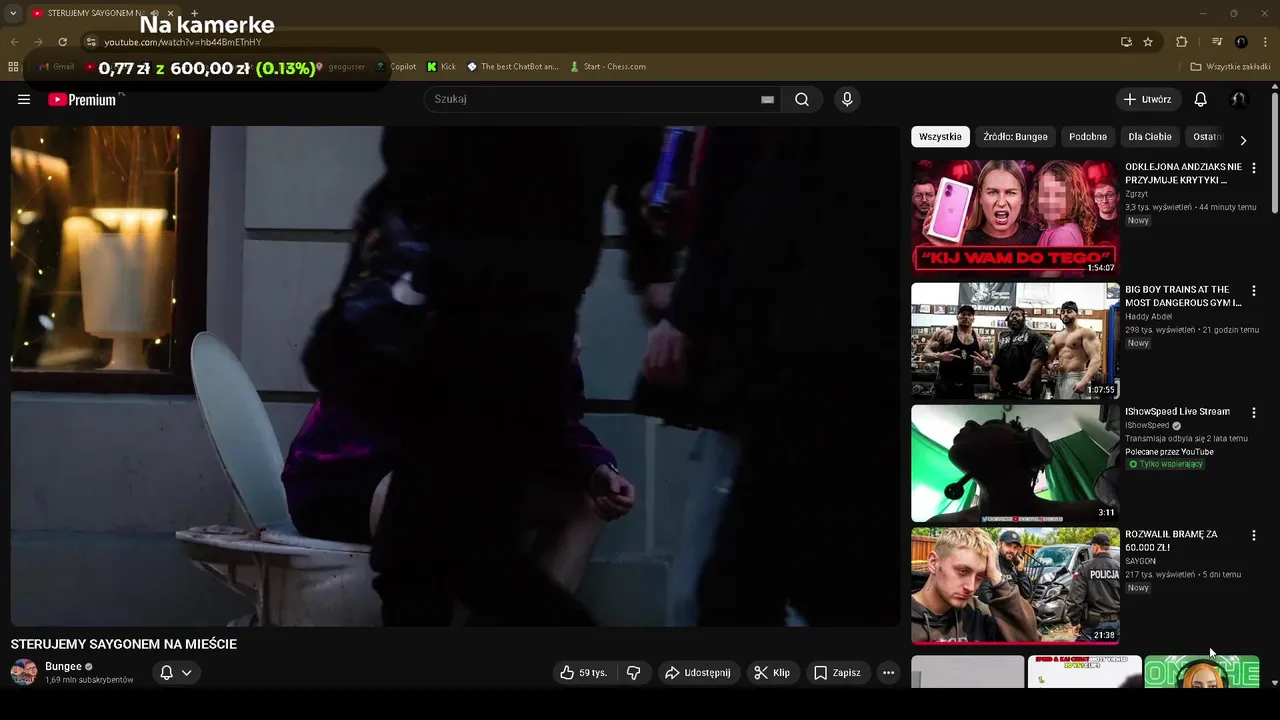Image resolution: width=1280 pixels, height=720 pixels.
Task: Open options for BIG BOY TRAINS video
Action: pos(1254,290)
